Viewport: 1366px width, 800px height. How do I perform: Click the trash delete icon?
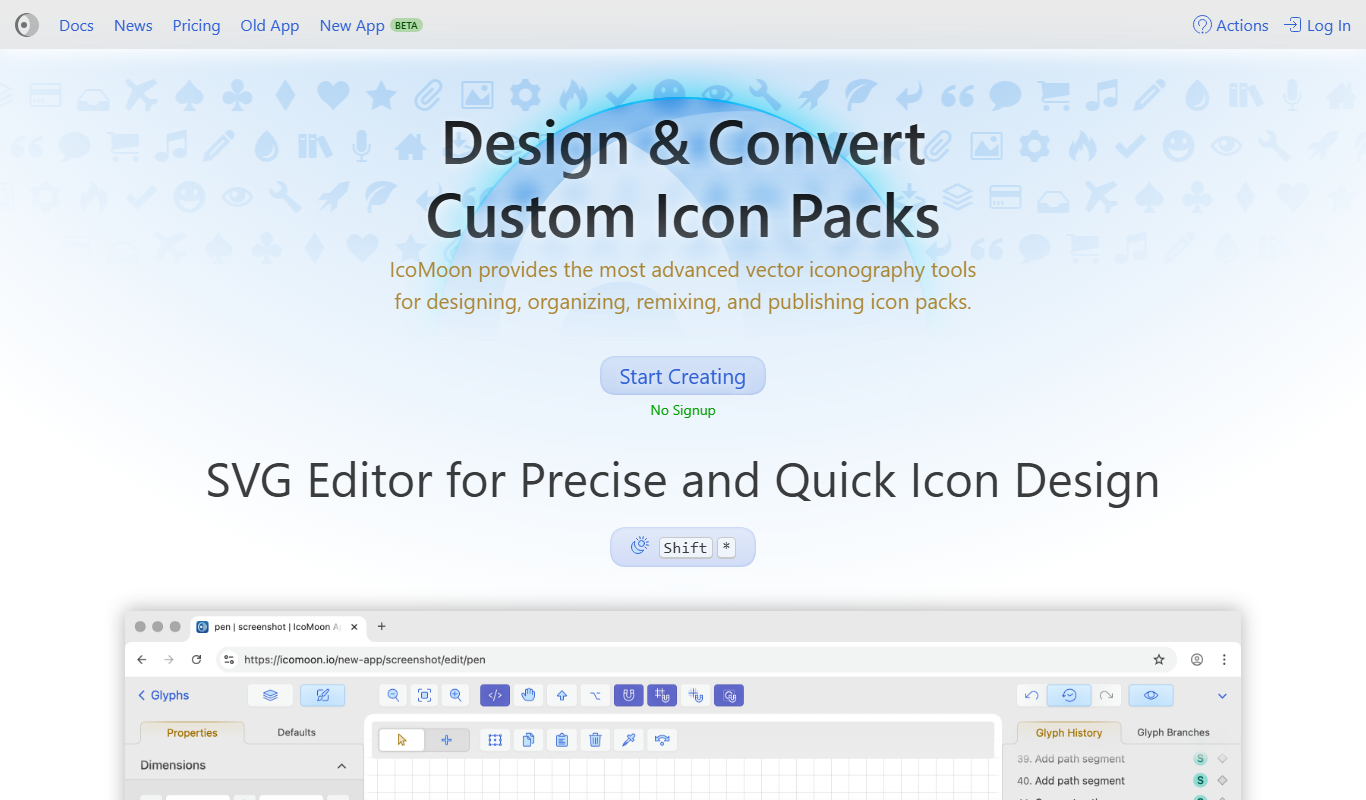click(x=595, y=740)
